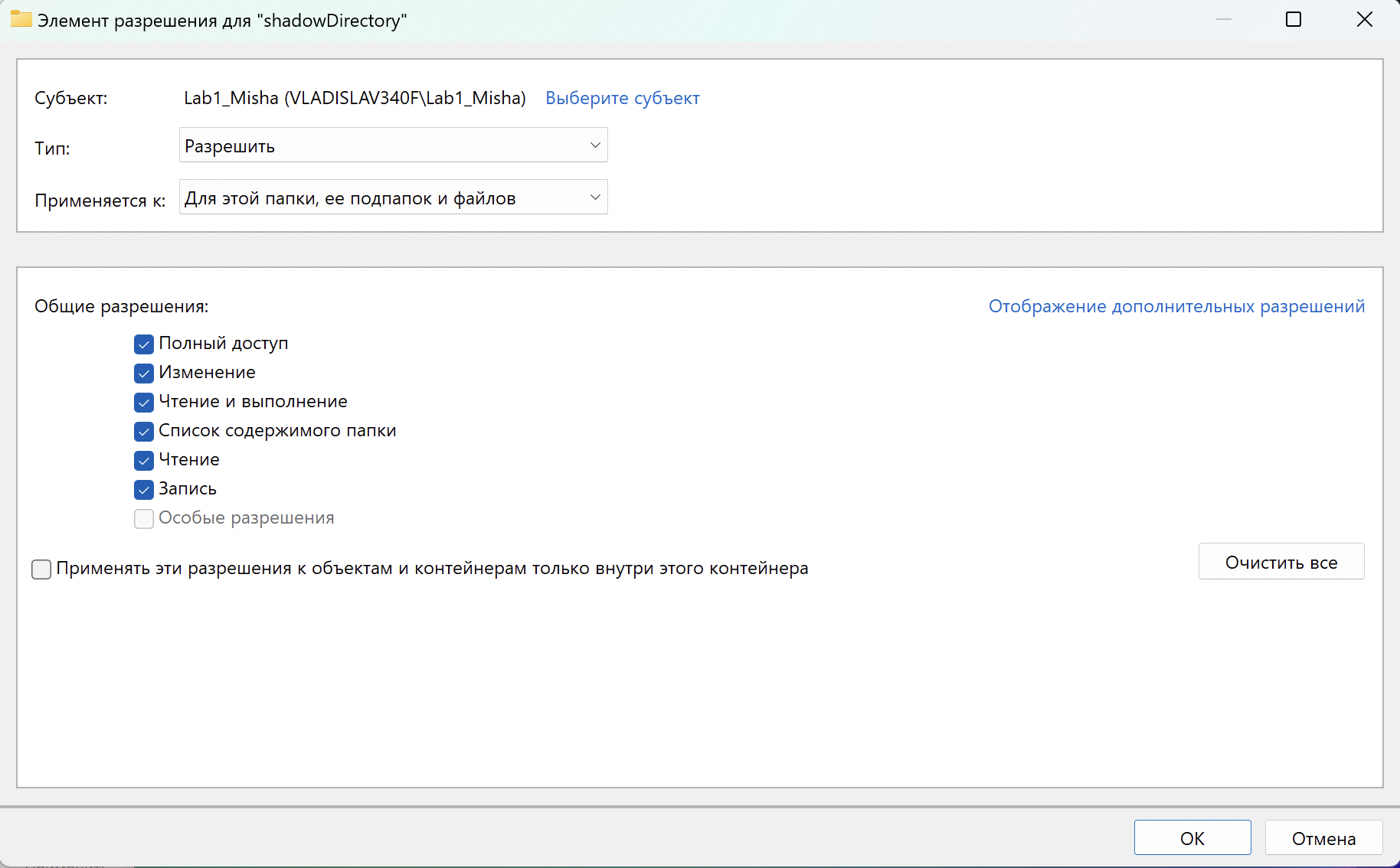Minimize the dialog window
The width and height of the screenshot is (1400, 868).
pos(1224,20)
